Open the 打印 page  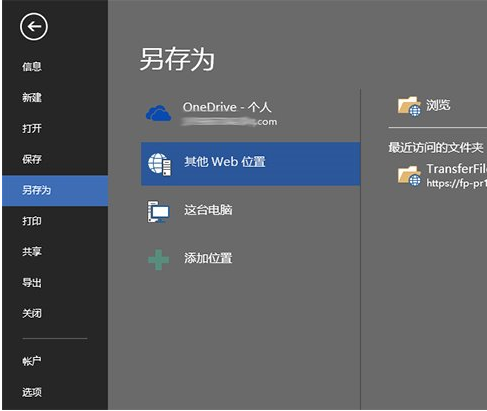point(32,221)
